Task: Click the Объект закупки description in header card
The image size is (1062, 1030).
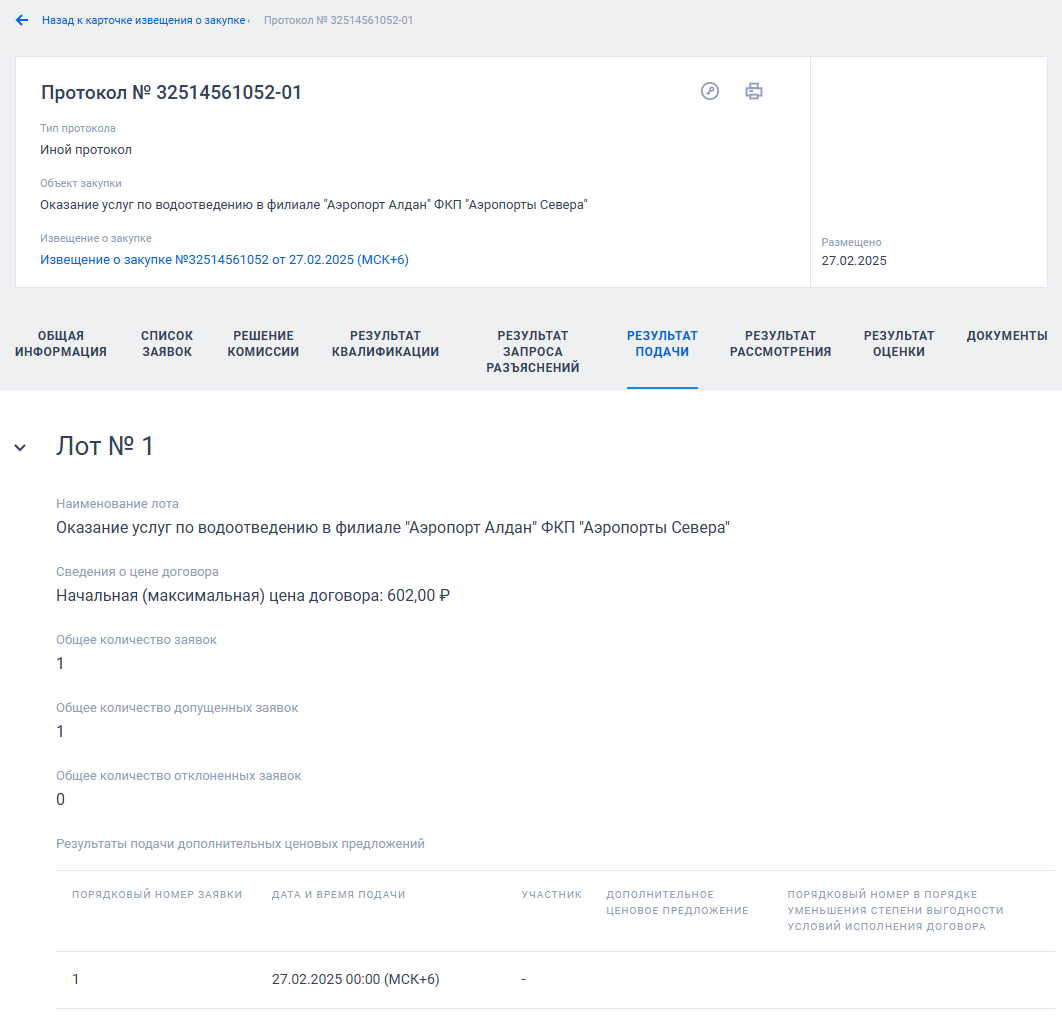Action: [x=314, y=205]
